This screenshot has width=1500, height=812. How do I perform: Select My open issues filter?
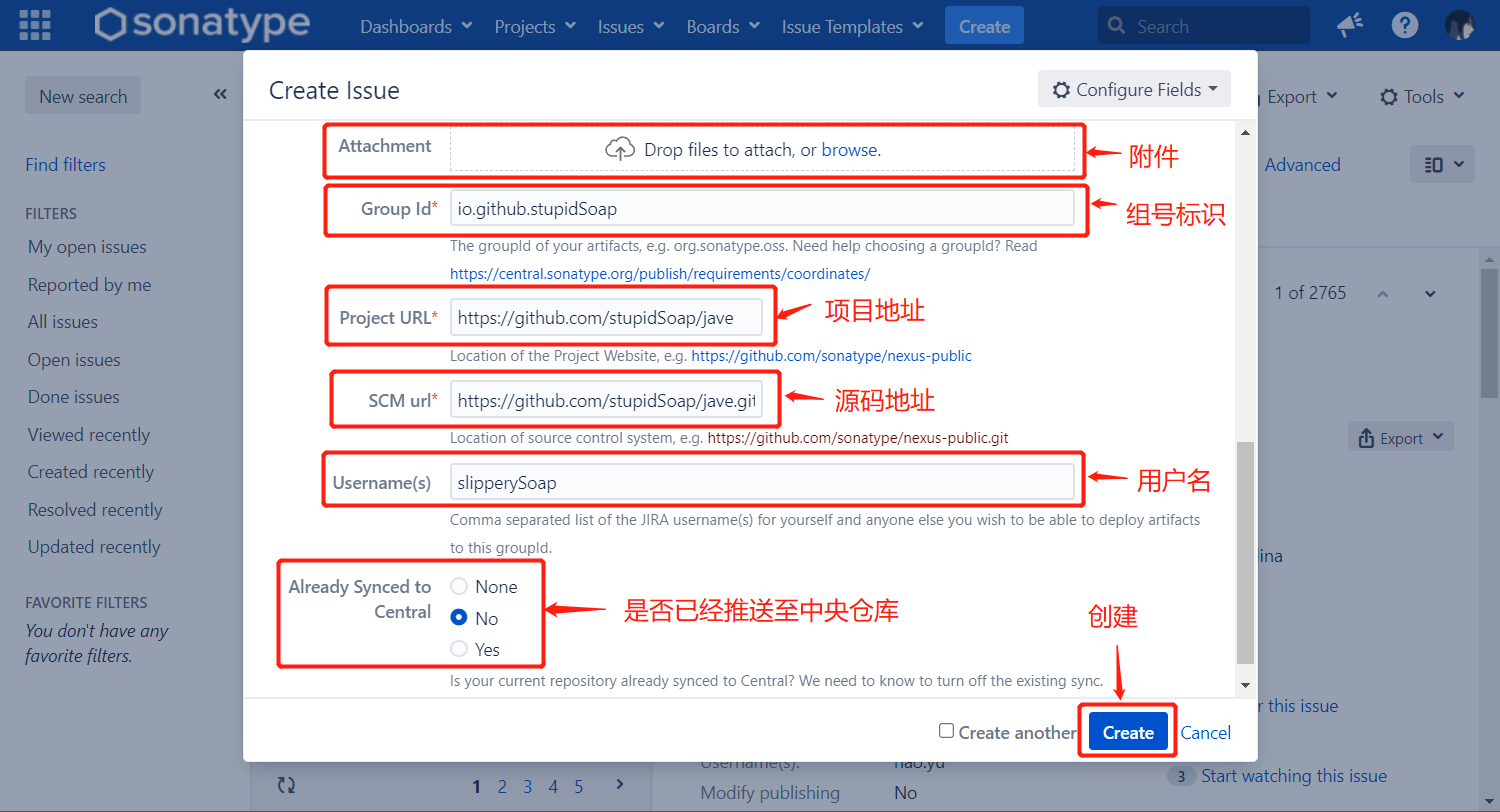pyautogui.click(x=87, y=247)
